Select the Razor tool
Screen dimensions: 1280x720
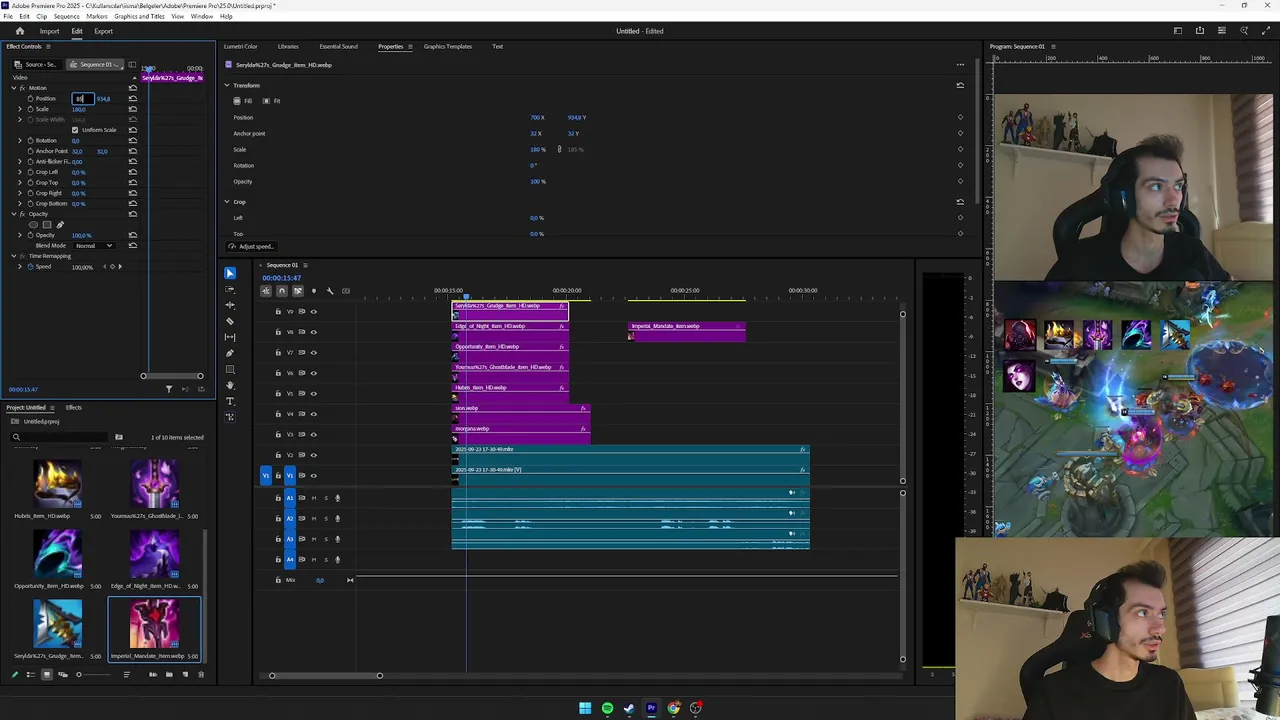pos(230,321)
